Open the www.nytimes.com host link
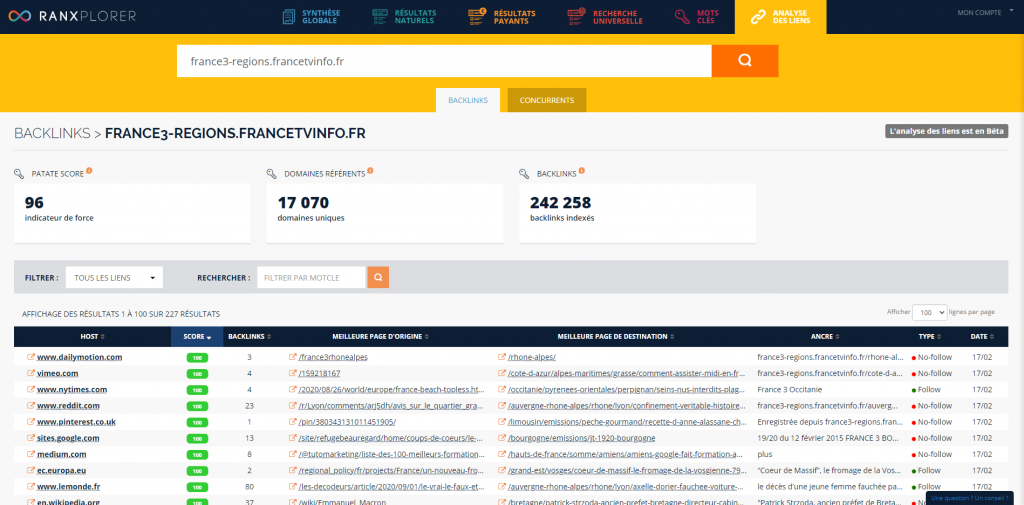Viewport: 1024px width, 505px height. (x=72, y=389)
